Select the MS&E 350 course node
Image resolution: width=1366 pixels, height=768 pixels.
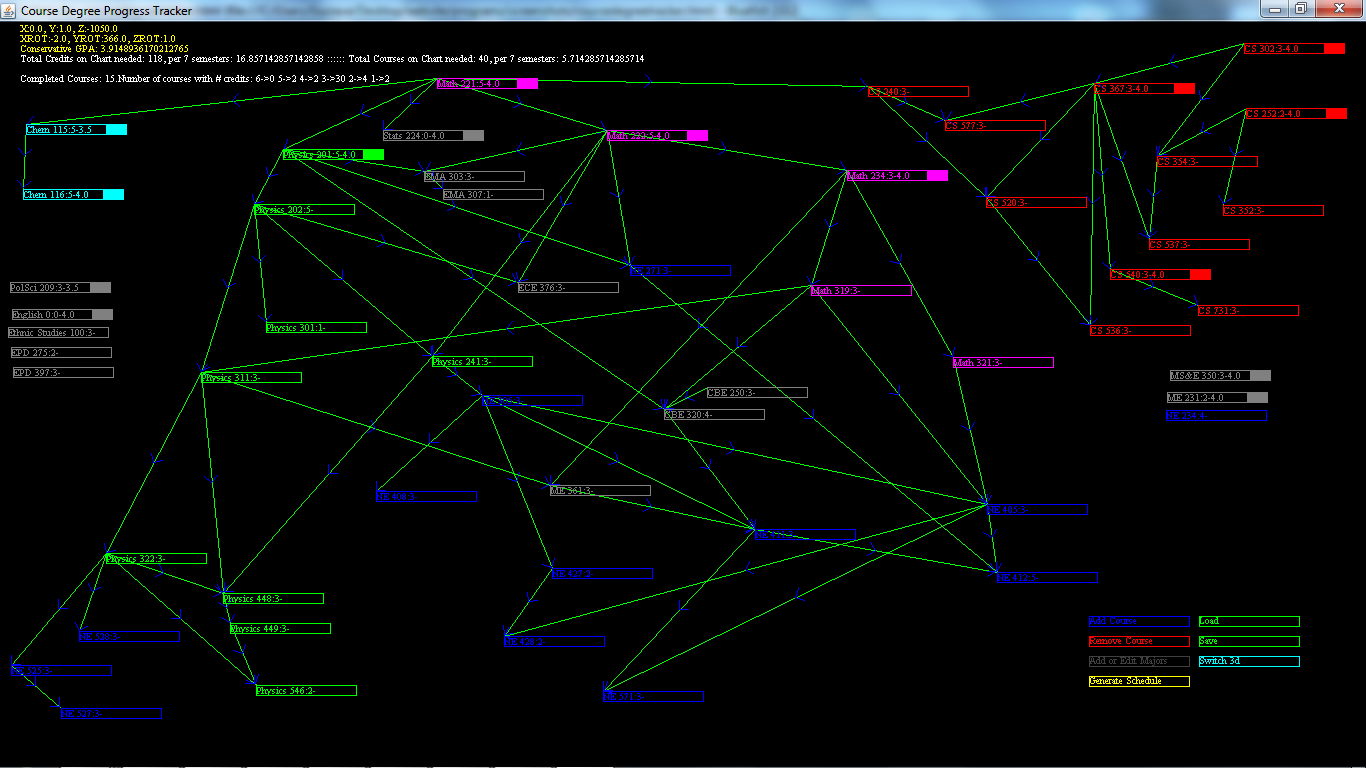coord(1220,376)
